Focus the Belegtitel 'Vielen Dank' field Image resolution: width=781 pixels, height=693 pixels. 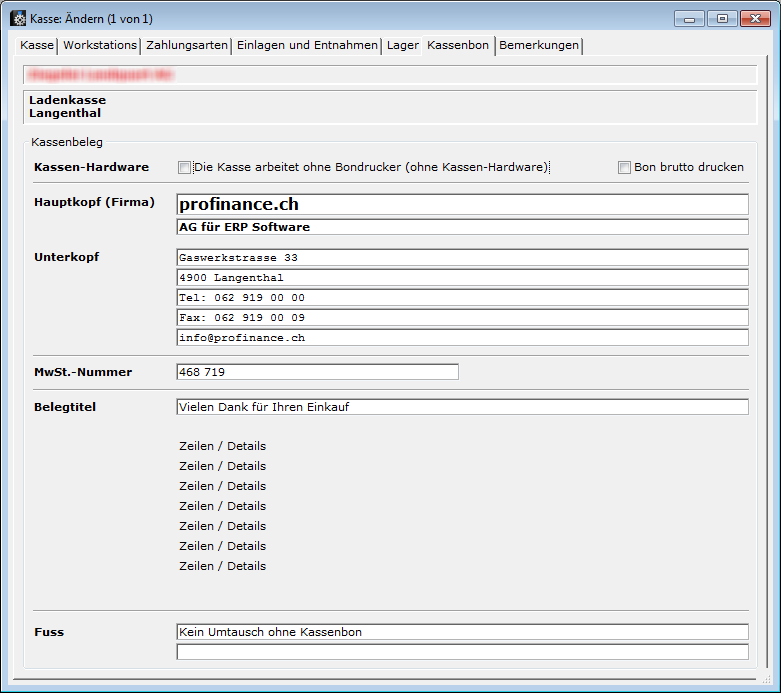[x=462, y=407]
